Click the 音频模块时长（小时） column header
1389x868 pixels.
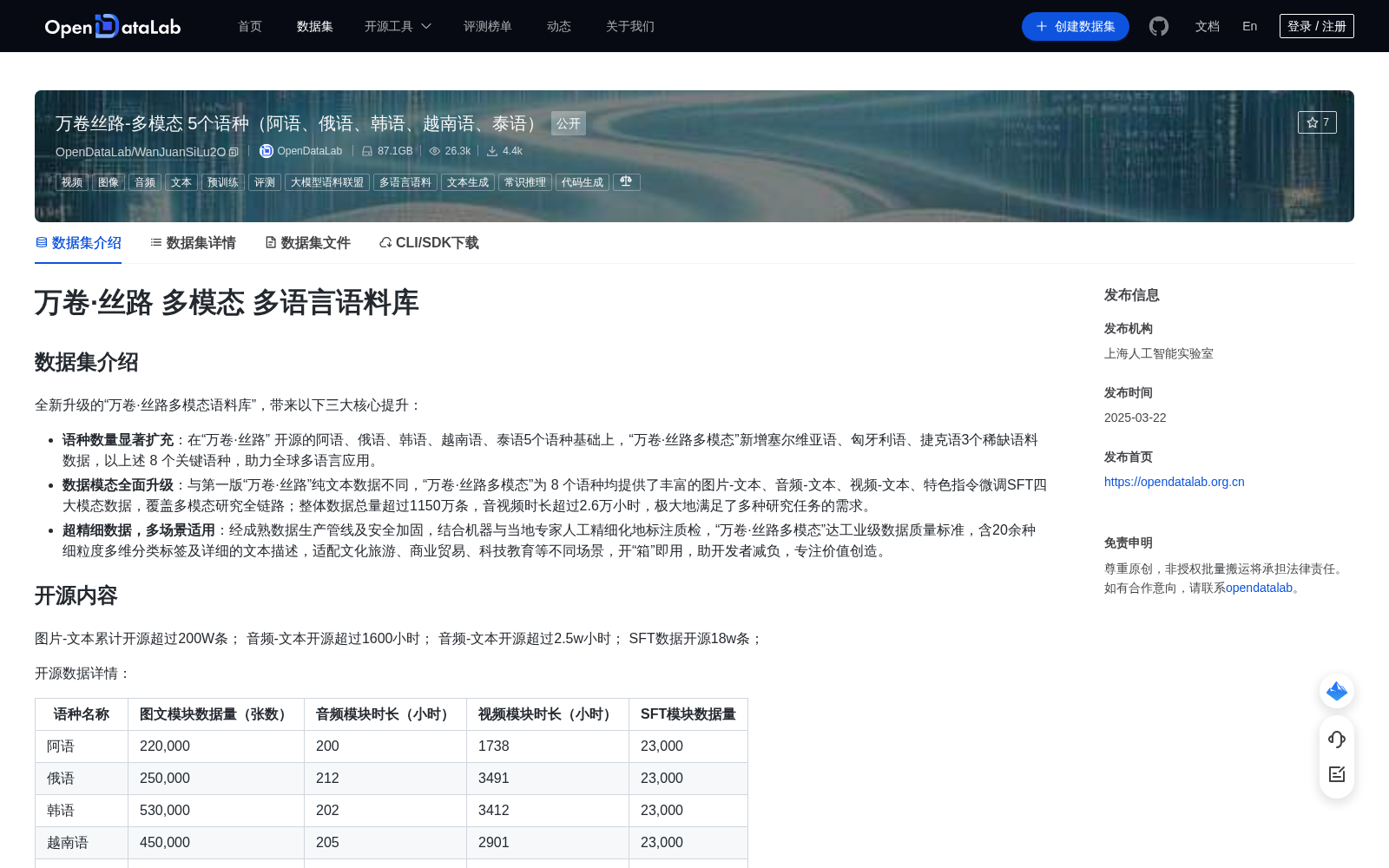(x=385, y=714)
